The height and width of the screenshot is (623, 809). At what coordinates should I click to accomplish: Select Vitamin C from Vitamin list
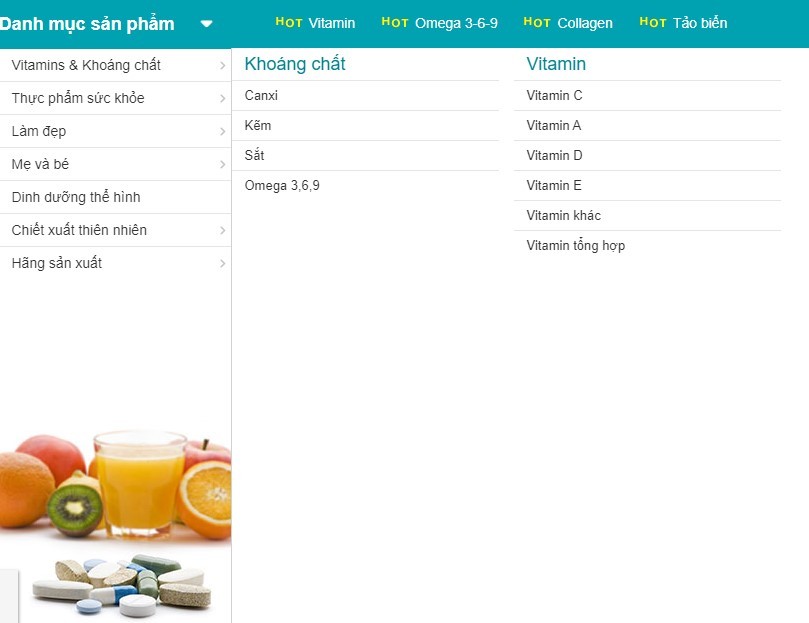point(554,96)
